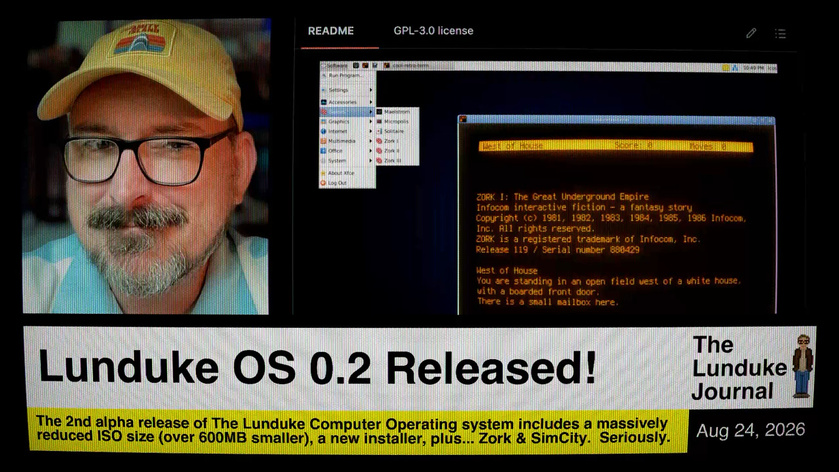This screenshot has height=472, width=839.
Task: Launch Solitaire from the games submenu
Action: (x=397, y=131)
